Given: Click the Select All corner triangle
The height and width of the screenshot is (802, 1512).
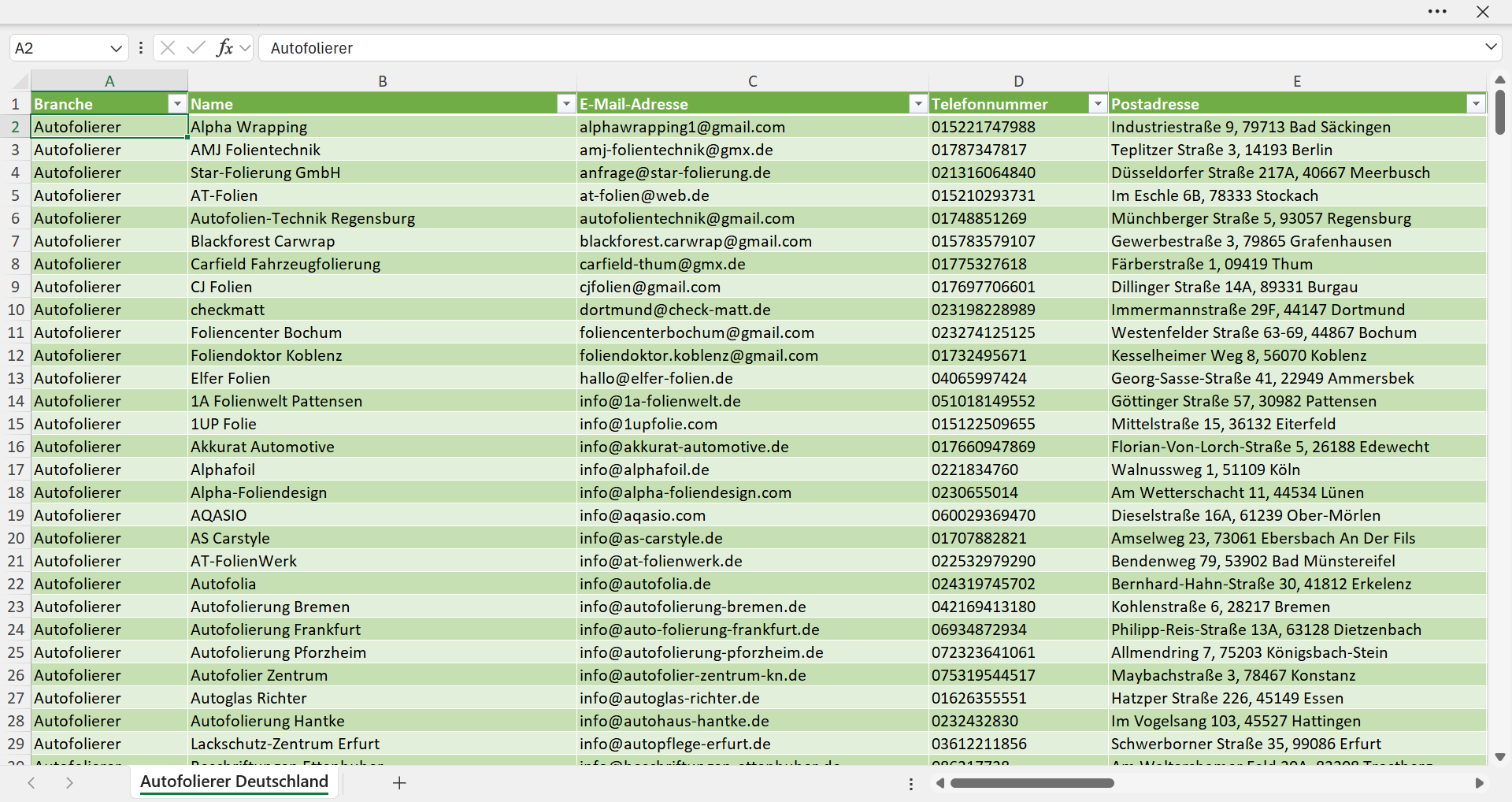Looking at the screenshot, I should 20,81.
